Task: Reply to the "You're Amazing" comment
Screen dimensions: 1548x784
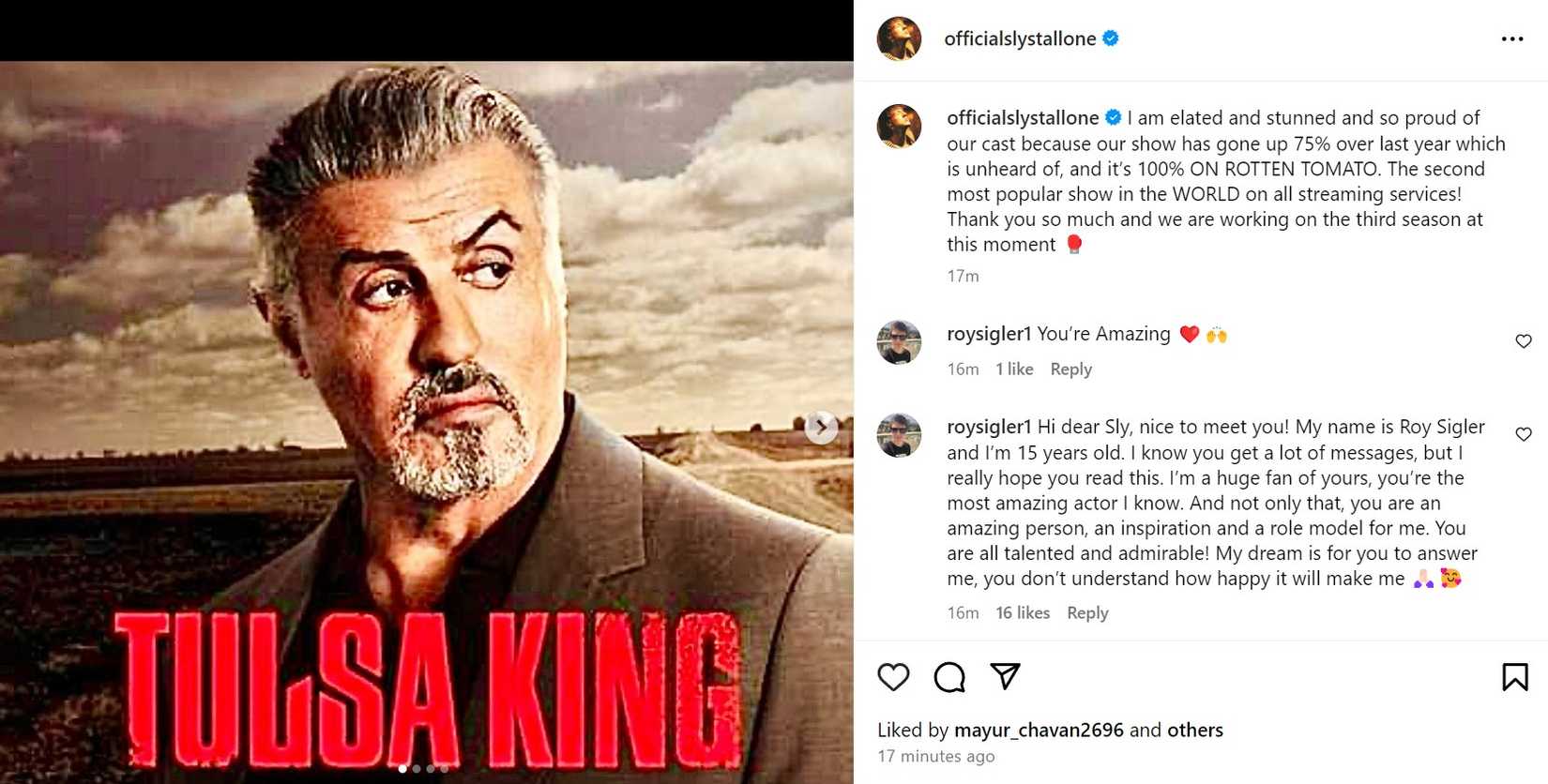Action: point(1070,369)
